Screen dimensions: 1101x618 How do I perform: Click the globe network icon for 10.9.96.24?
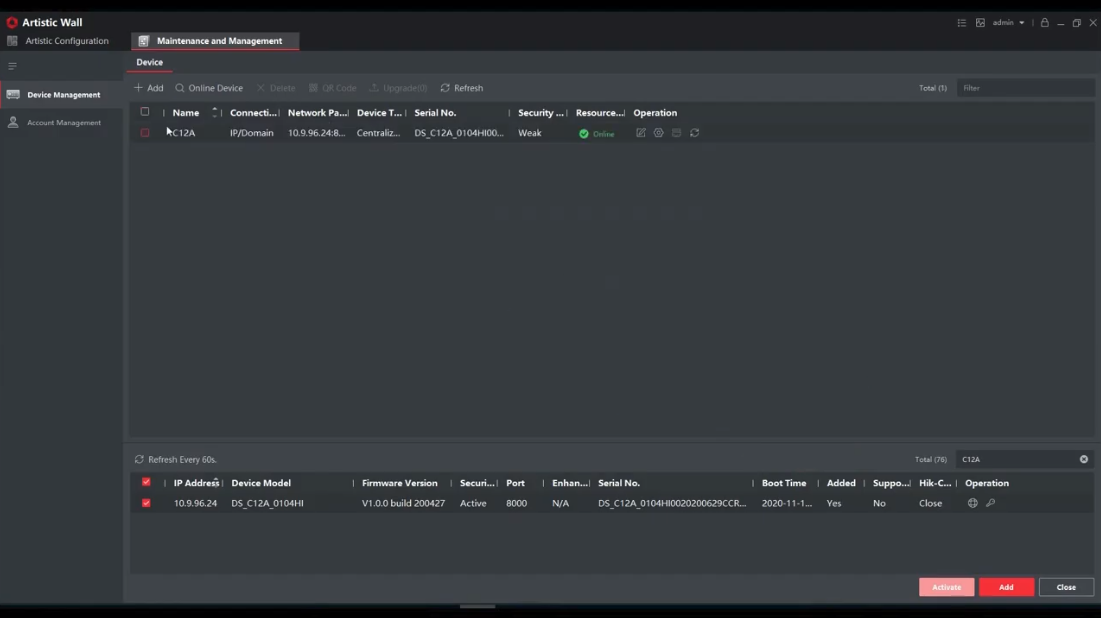pos(972,503)
